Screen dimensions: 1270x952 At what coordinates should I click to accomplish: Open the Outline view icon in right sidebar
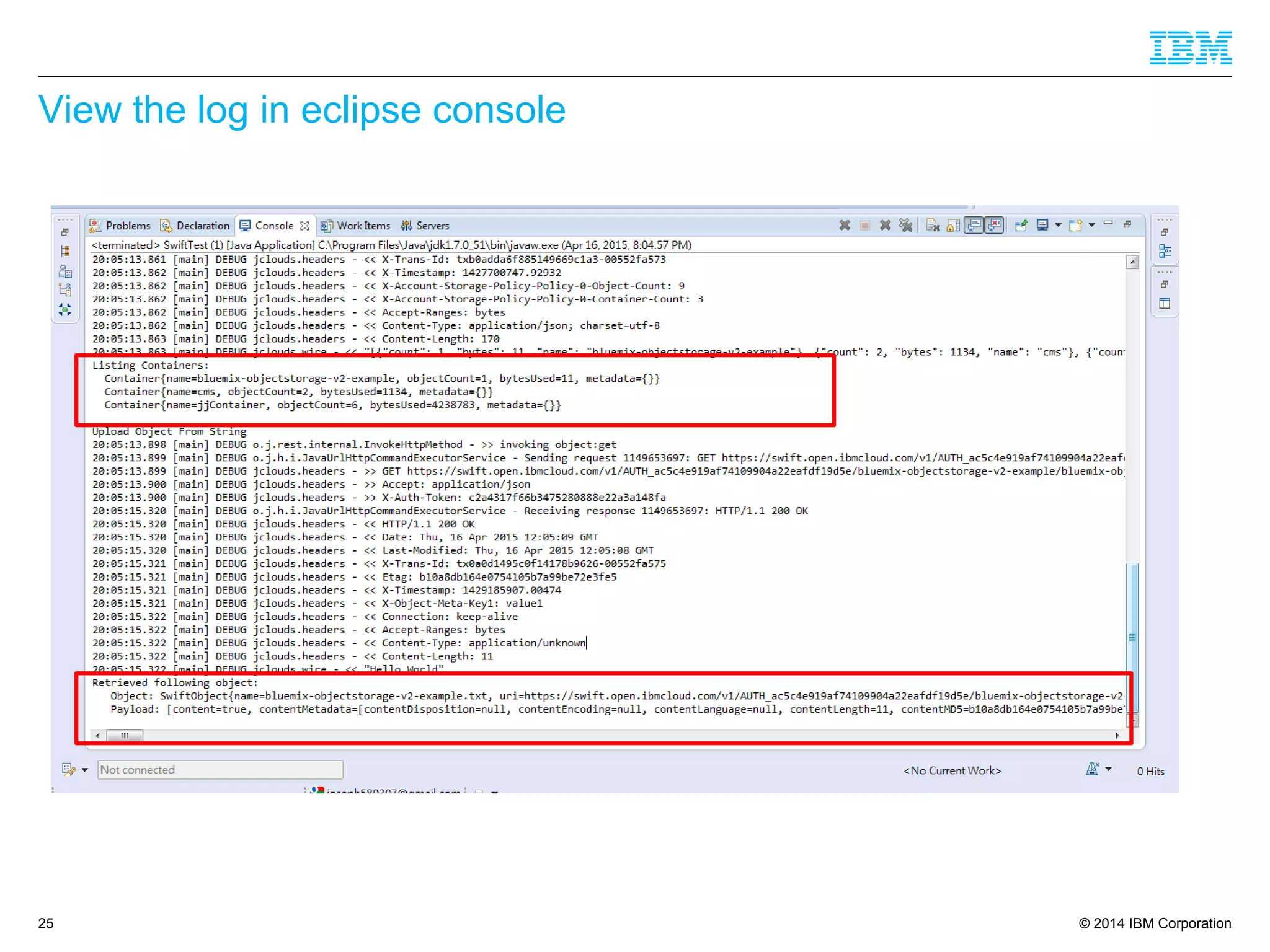(1165, 251)
